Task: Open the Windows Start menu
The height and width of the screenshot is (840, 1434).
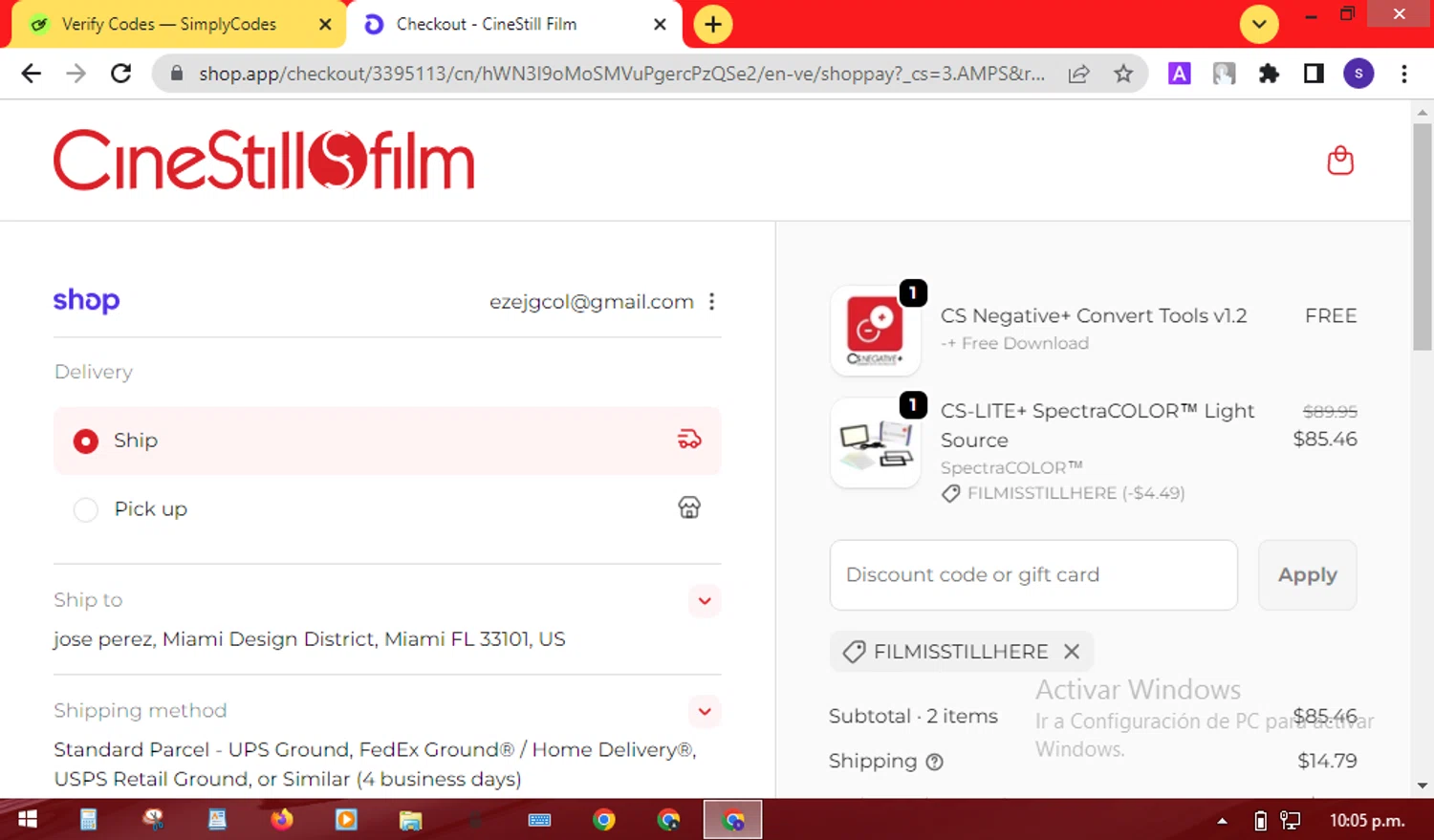Action: 28,820
